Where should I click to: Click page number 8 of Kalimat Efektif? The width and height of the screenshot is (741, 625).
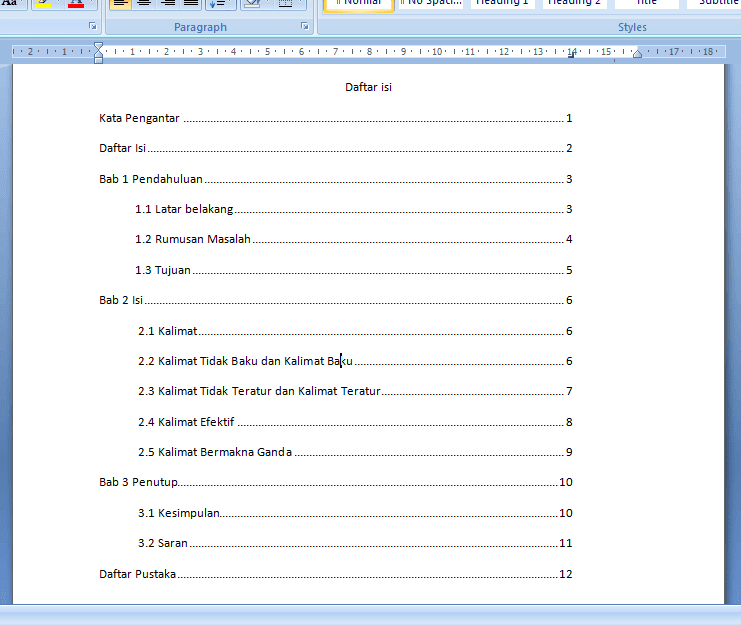click(x=569, y=422)
